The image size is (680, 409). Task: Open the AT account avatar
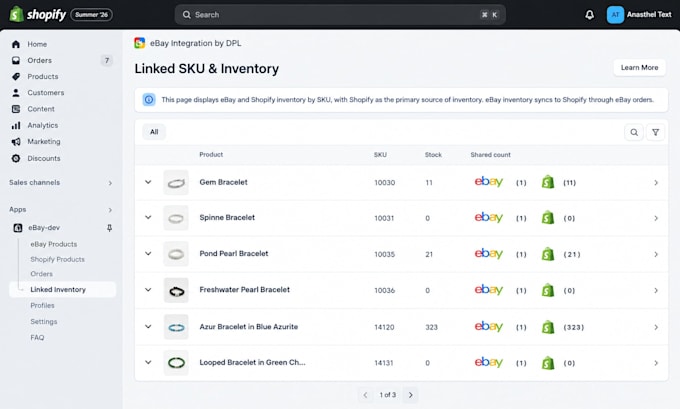(615, 15)
